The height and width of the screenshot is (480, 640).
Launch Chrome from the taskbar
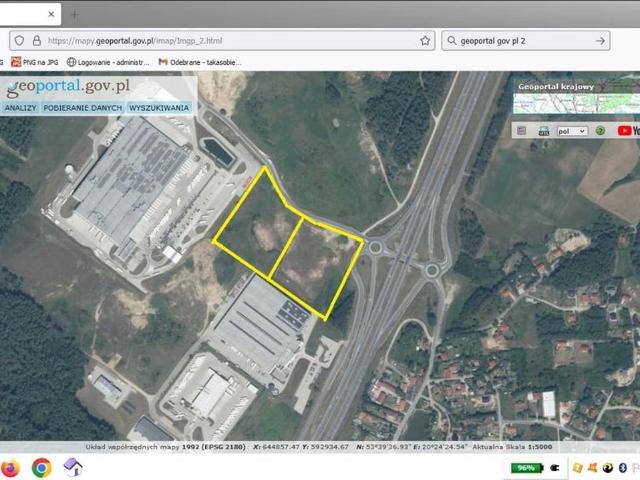click(x=41, y=467)
